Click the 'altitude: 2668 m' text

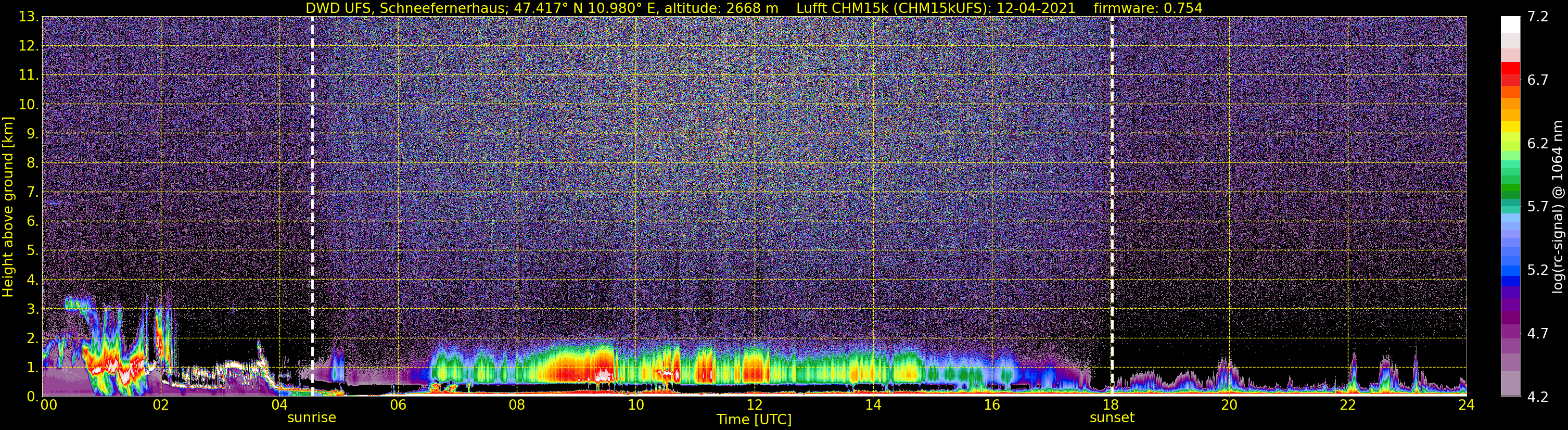click(721, 8)
